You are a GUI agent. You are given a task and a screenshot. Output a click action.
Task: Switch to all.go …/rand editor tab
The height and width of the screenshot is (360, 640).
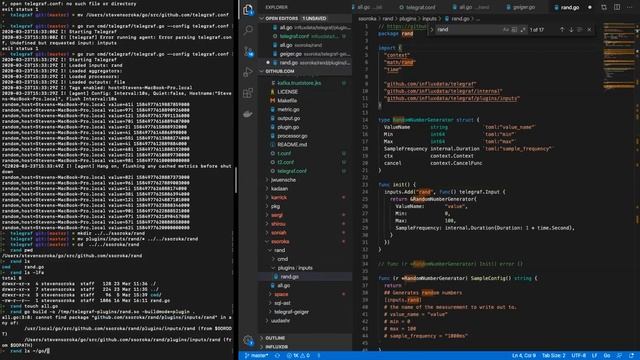[473, 7]
